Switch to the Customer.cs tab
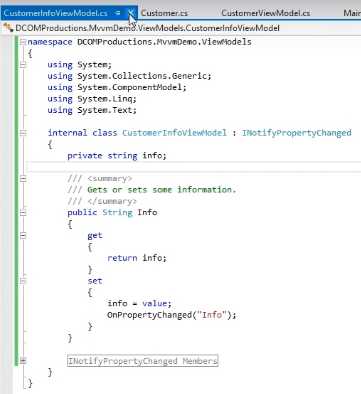 click(x=164, y=13)
